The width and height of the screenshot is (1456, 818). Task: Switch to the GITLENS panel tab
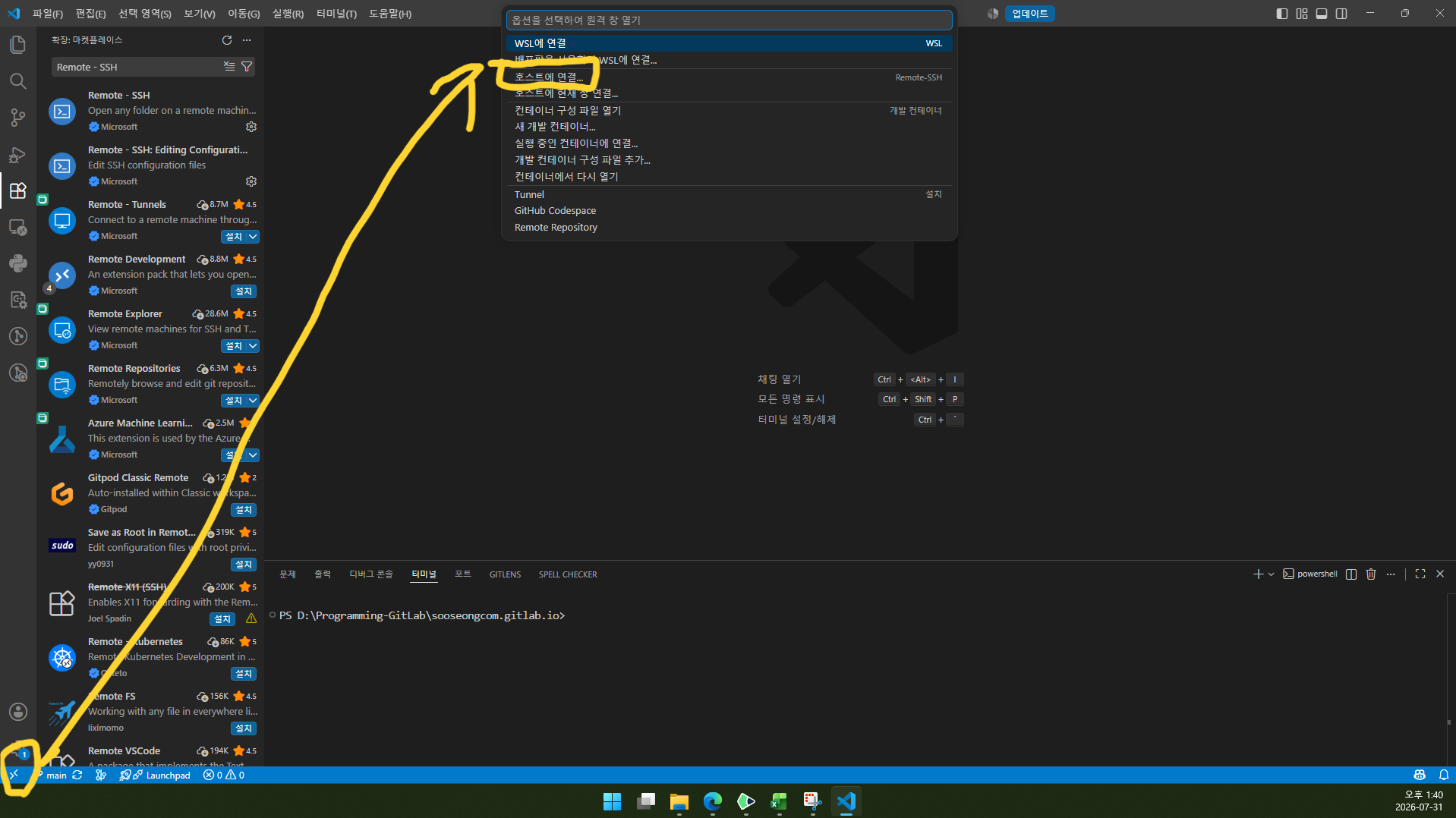coord(505,574)
